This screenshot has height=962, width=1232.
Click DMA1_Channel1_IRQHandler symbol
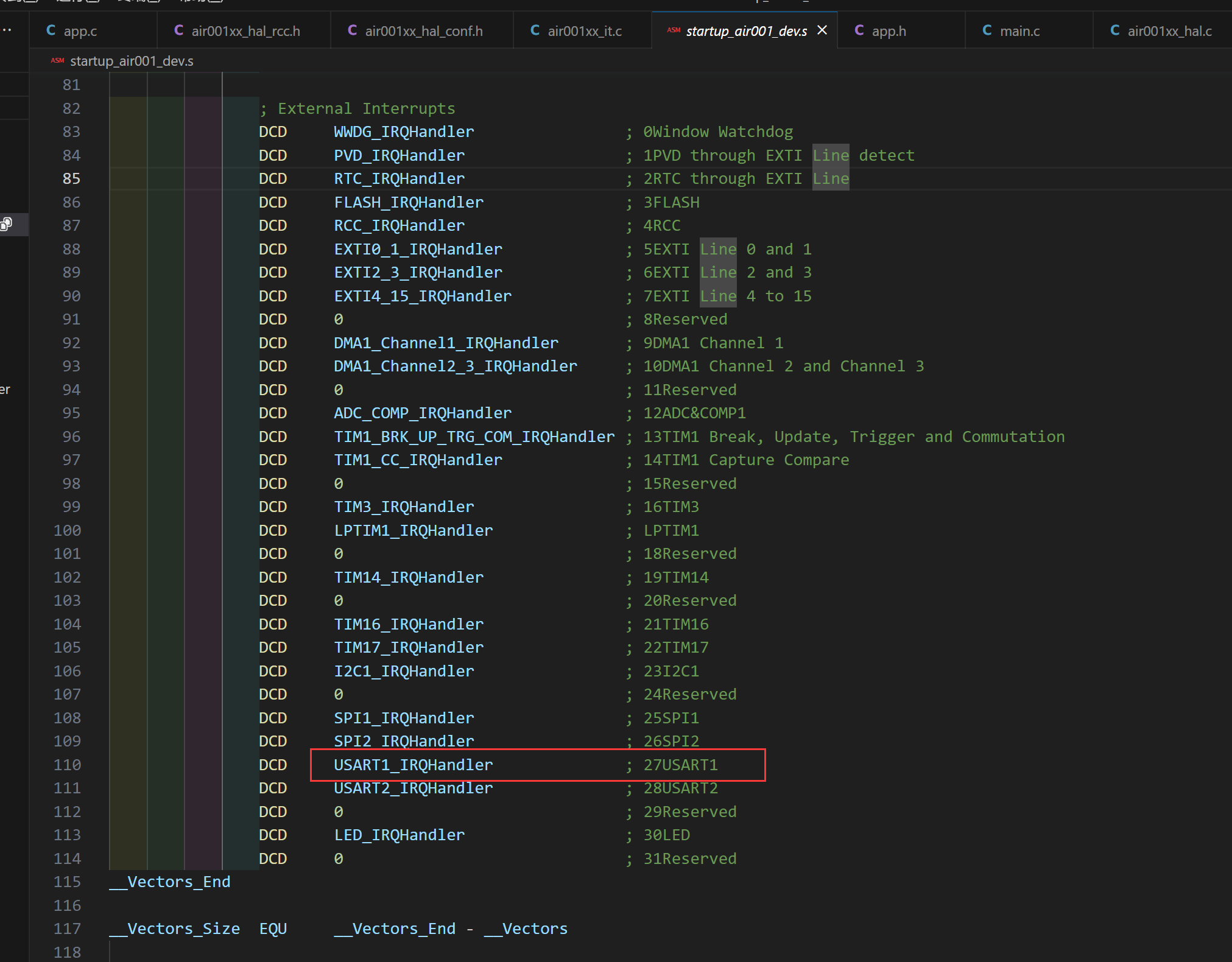pos(446,343)
